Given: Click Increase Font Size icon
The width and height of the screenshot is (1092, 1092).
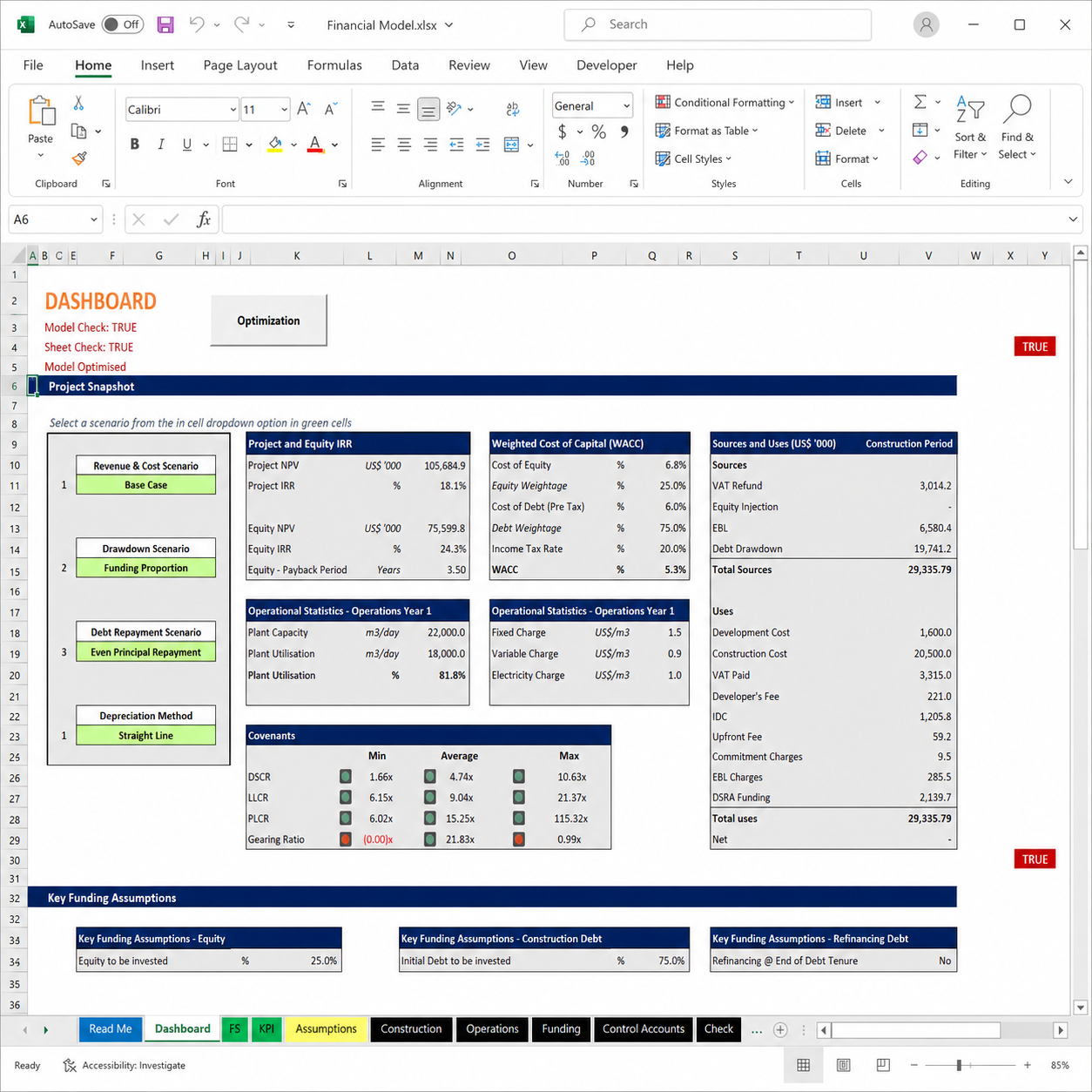Looking at the screenshot, I should point(303,109).
